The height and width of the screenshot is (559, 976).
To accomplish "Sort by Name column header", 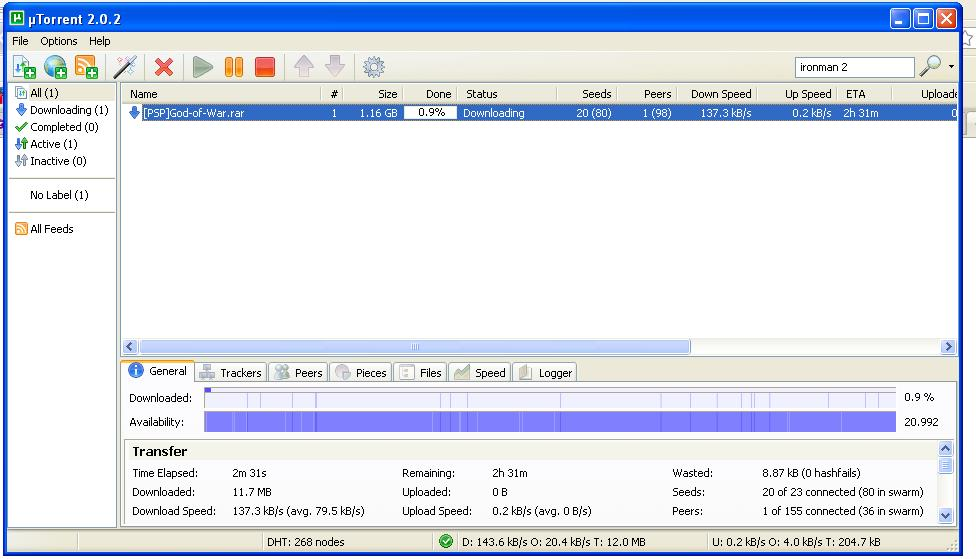I will [x=222, y=94].
